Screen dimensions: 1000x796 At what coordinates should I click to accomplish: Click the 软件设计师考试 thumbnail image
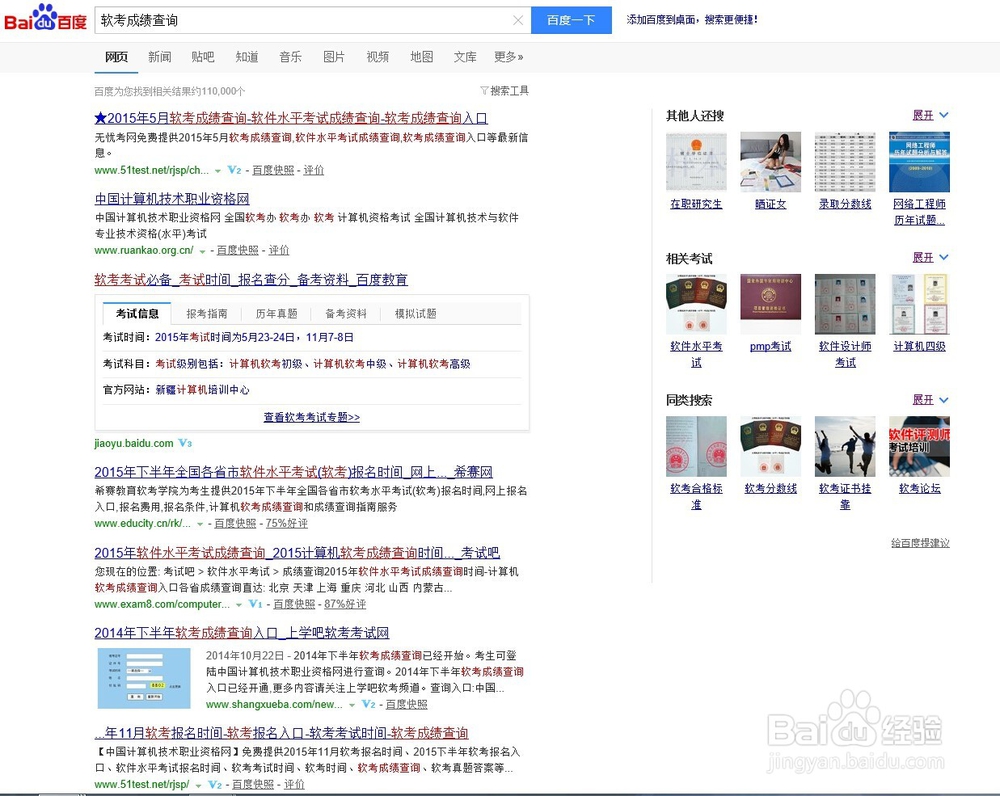[845, 304]
